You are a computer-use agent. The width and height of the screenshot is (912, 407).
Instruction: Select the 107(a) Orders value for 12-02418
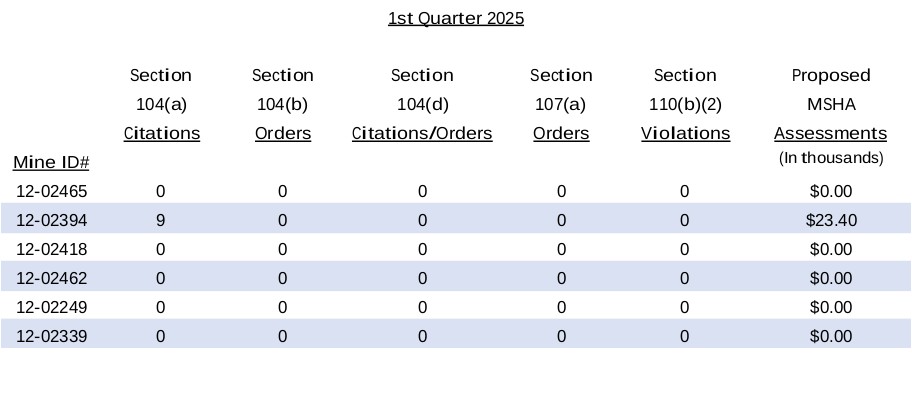[x=561, y=249]
